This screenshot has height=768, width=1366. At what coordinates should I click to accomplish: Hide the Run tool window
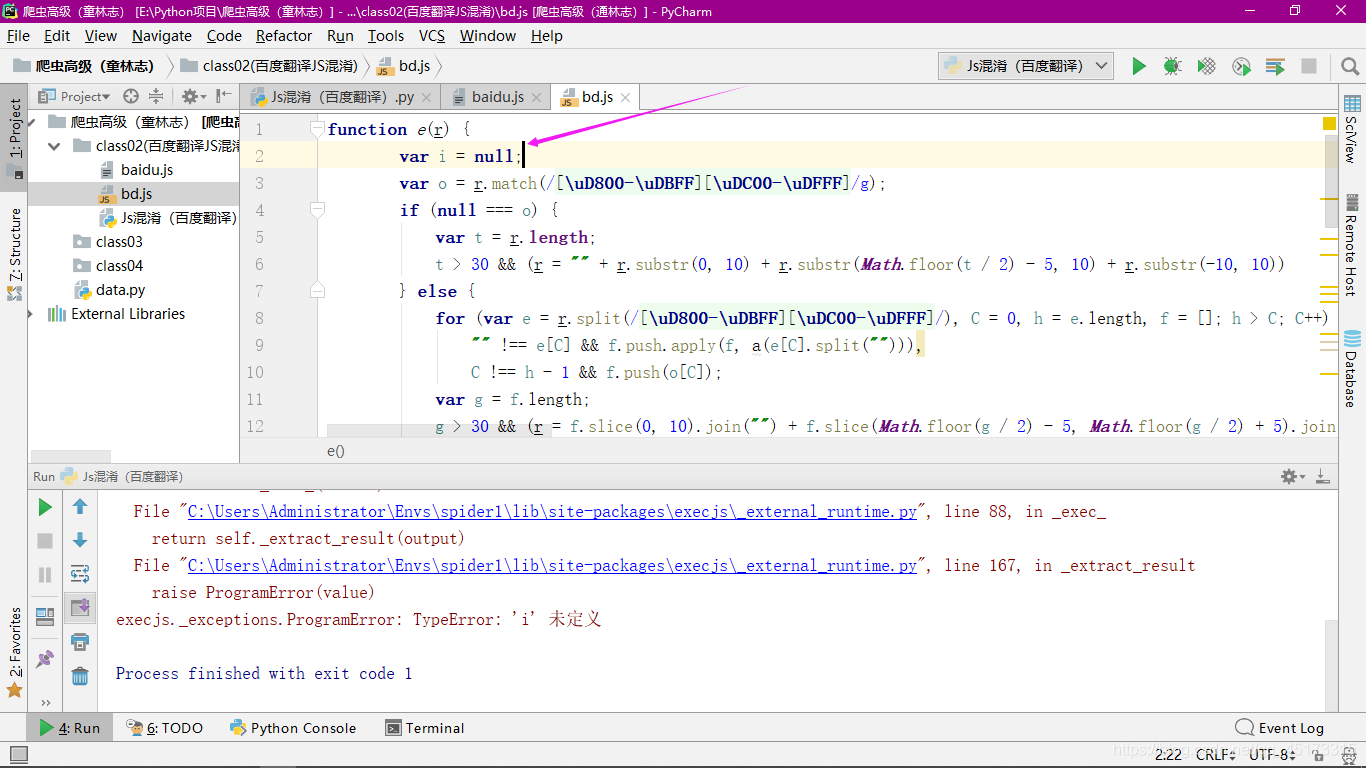(1322, 477)
